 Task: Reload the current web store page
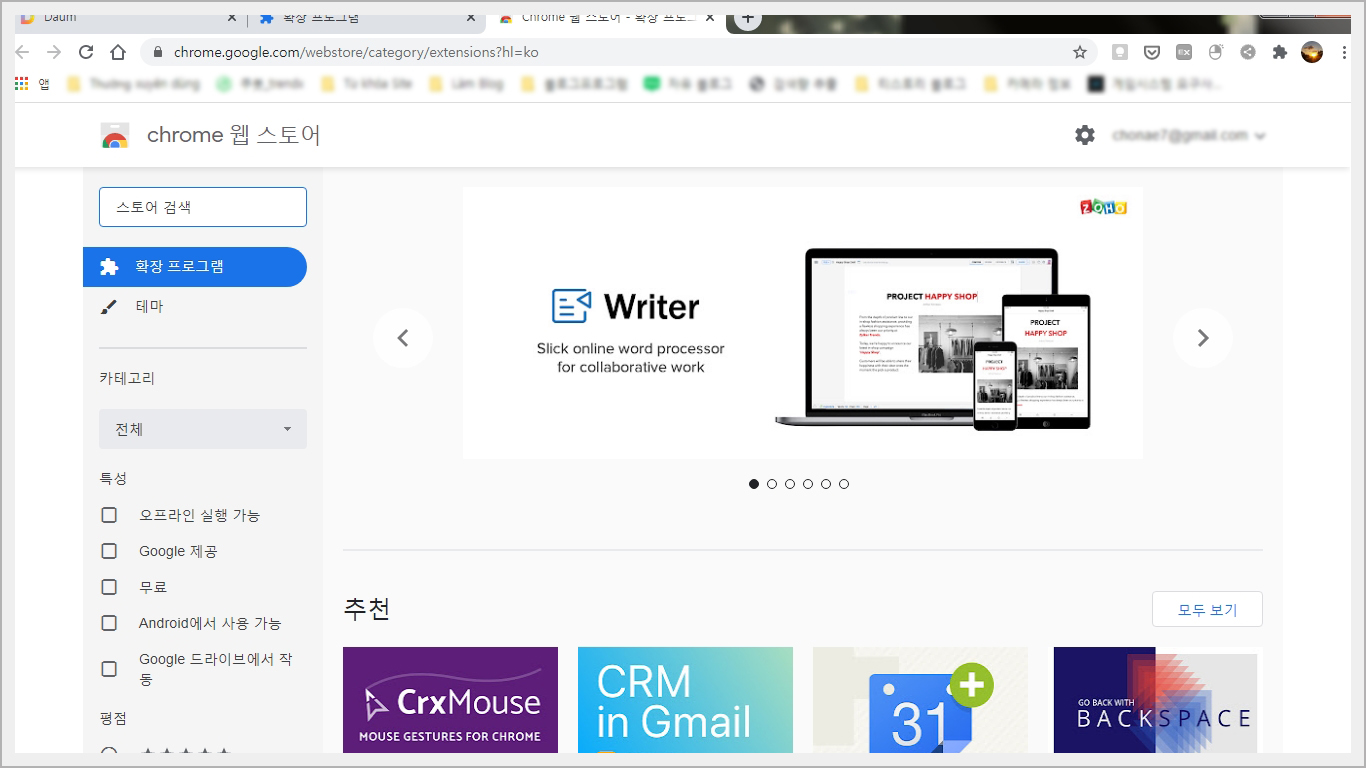(x=86, y=52)
